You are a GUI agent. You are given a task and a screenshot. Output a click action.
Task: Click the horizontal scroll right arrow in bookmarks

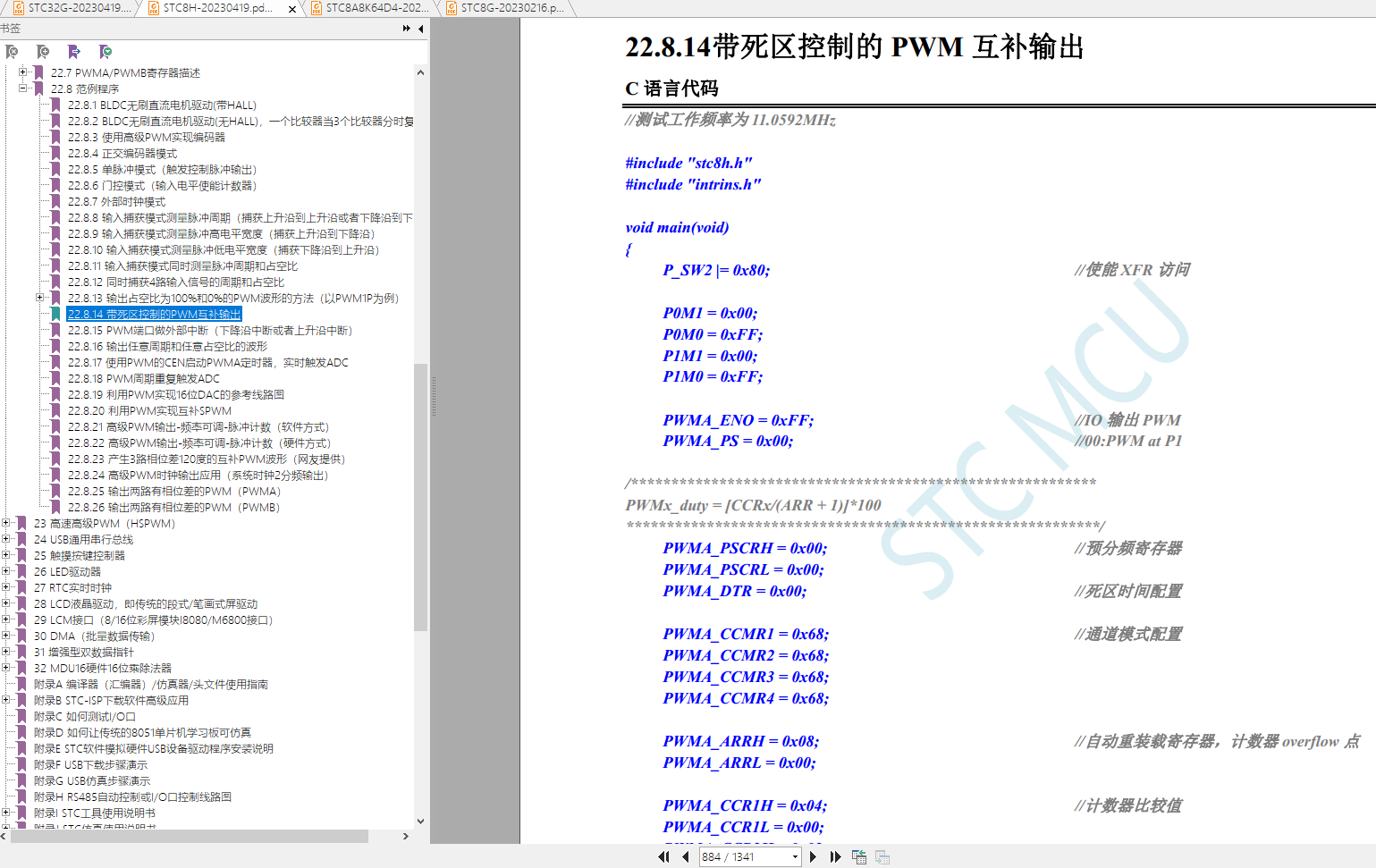[406, 836]
